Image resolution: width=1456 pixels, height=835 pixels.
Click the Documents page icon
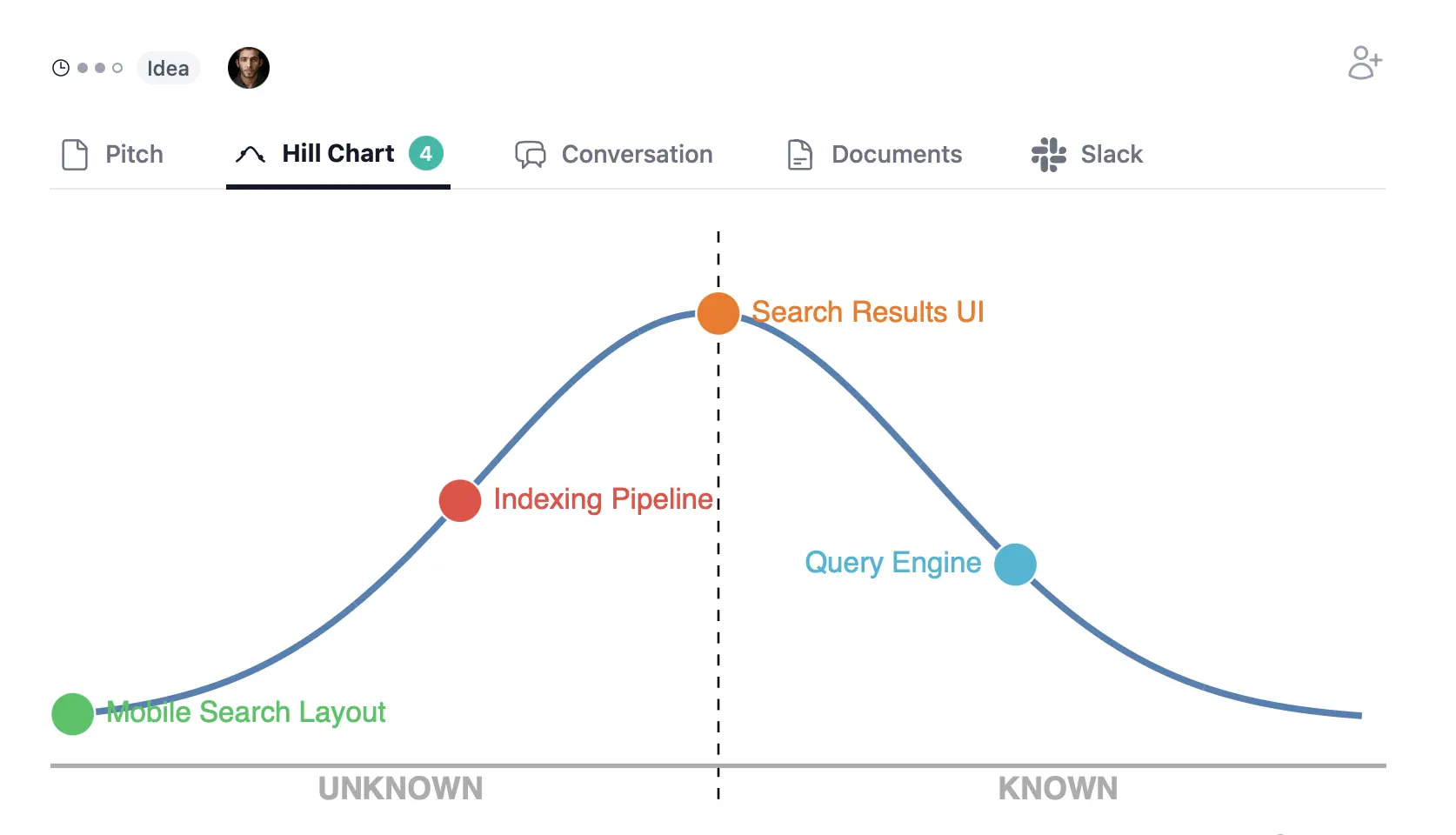[x=800, y=154]
